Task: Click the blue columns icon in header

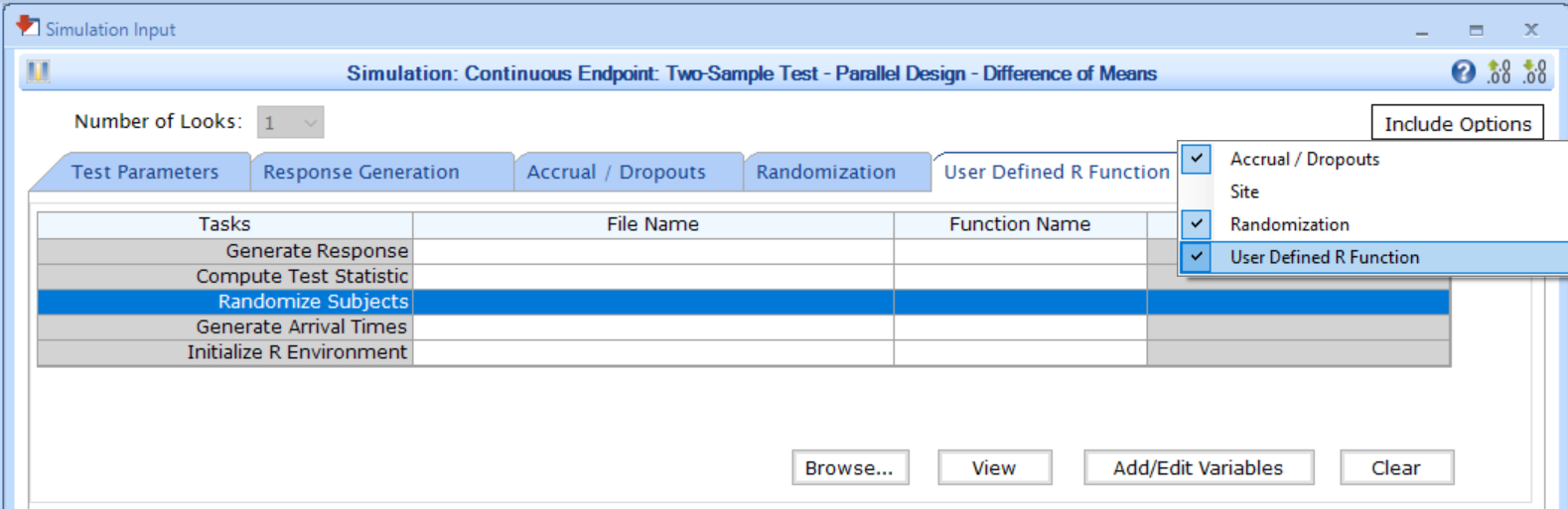Action: click(38, 72)
